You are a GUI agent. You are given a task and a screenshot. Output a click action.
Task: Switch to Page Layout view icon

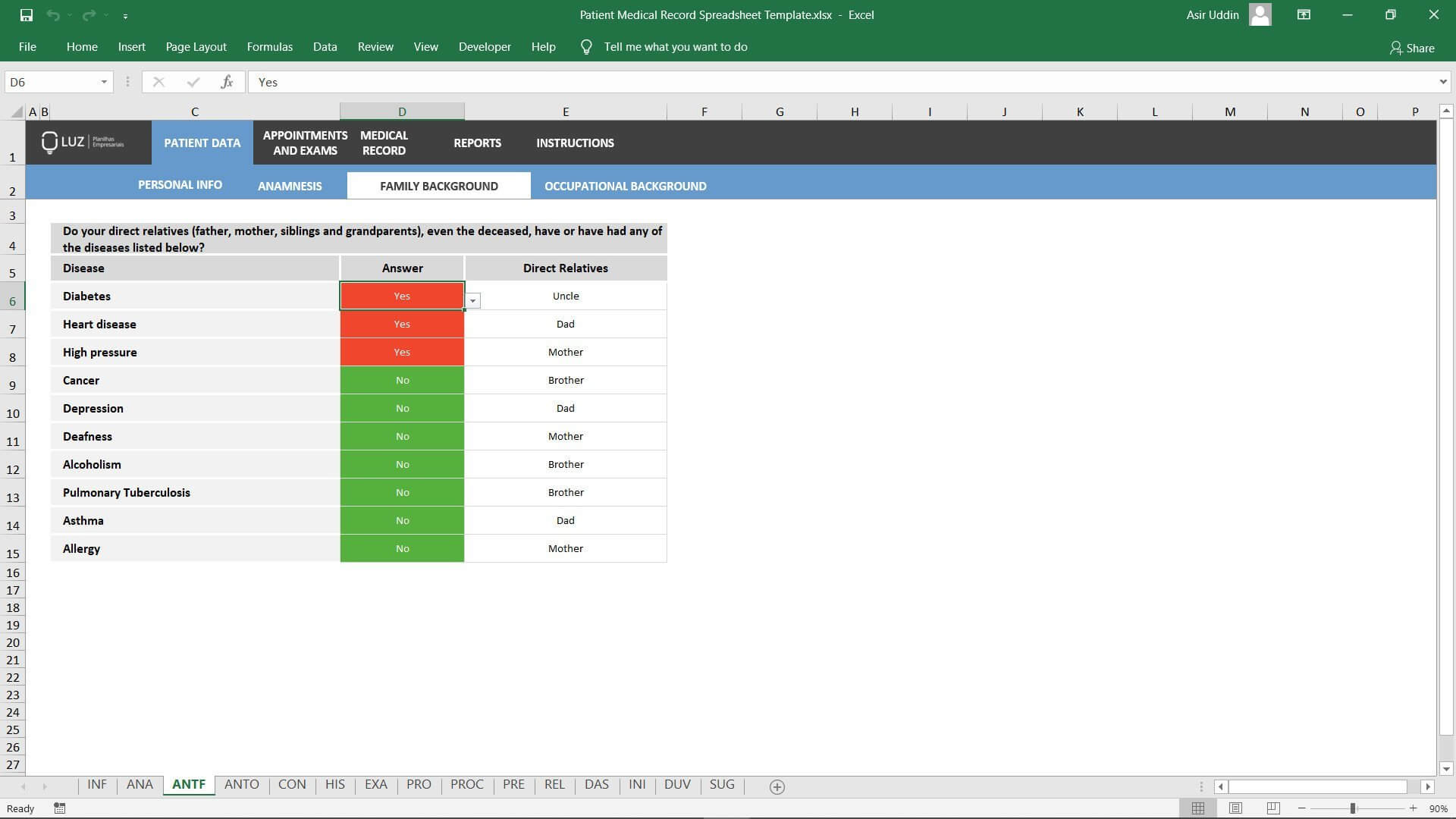[1235, 808]
